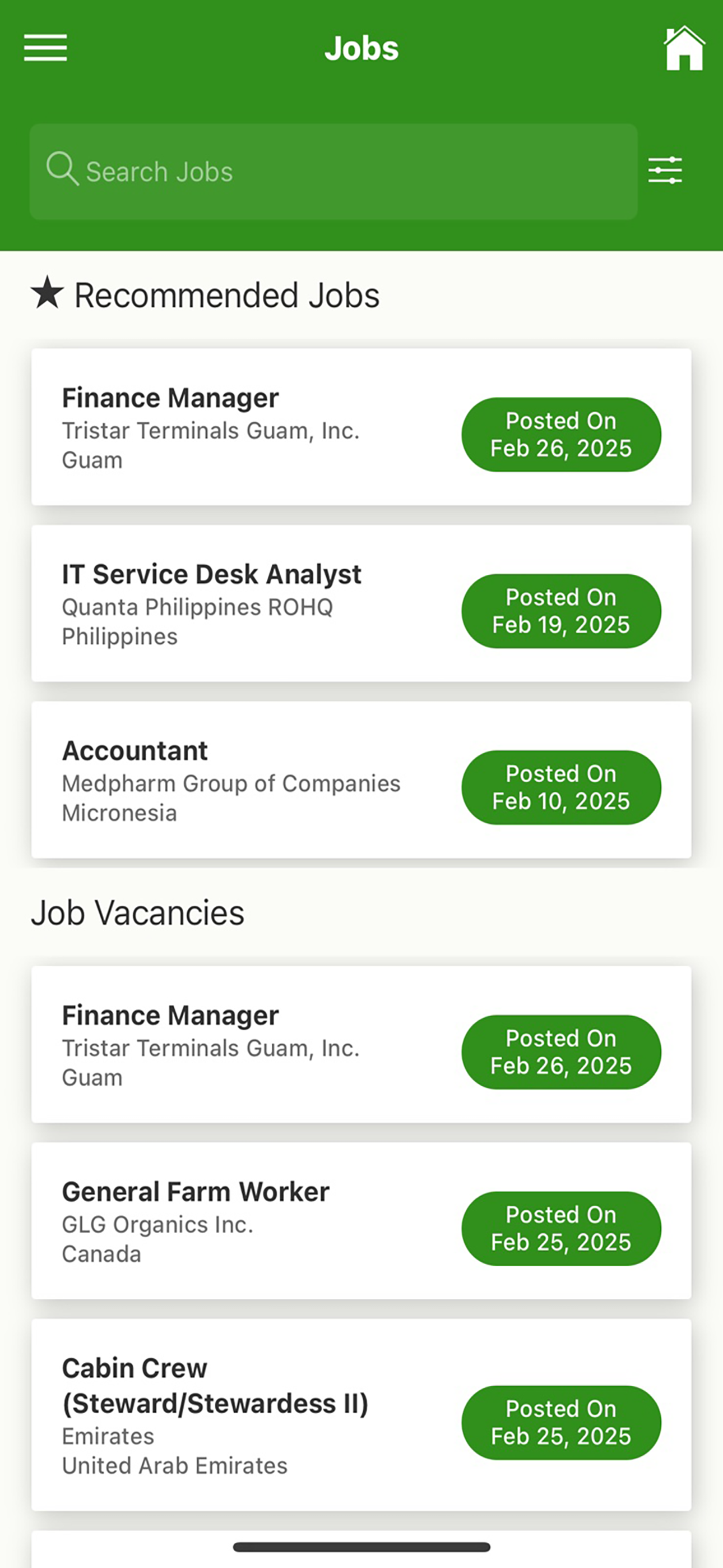This screenshot has width=723, height=1568.
Task: Tap Job Vacancies section heading
Action: coord(137,913)
